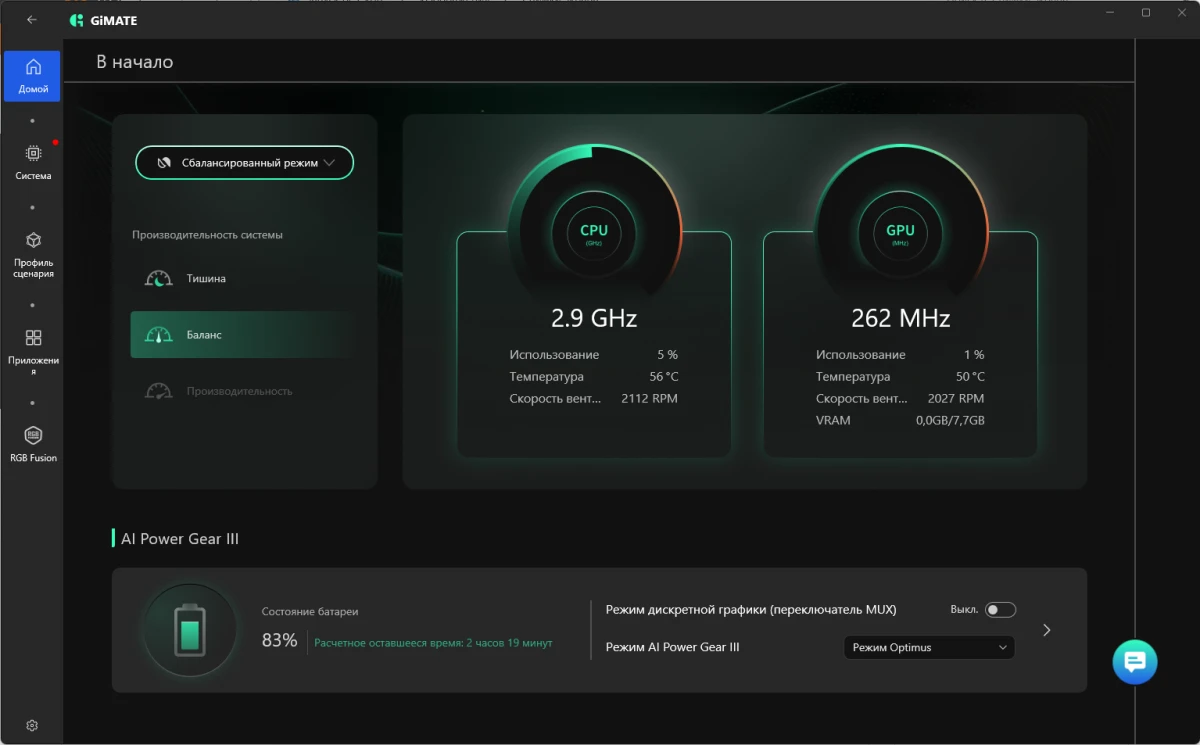The width and height of the screenshot is (1200, 745).
Task: Click CPU temperature value 56 °C
Action: (x=663, y=377)
